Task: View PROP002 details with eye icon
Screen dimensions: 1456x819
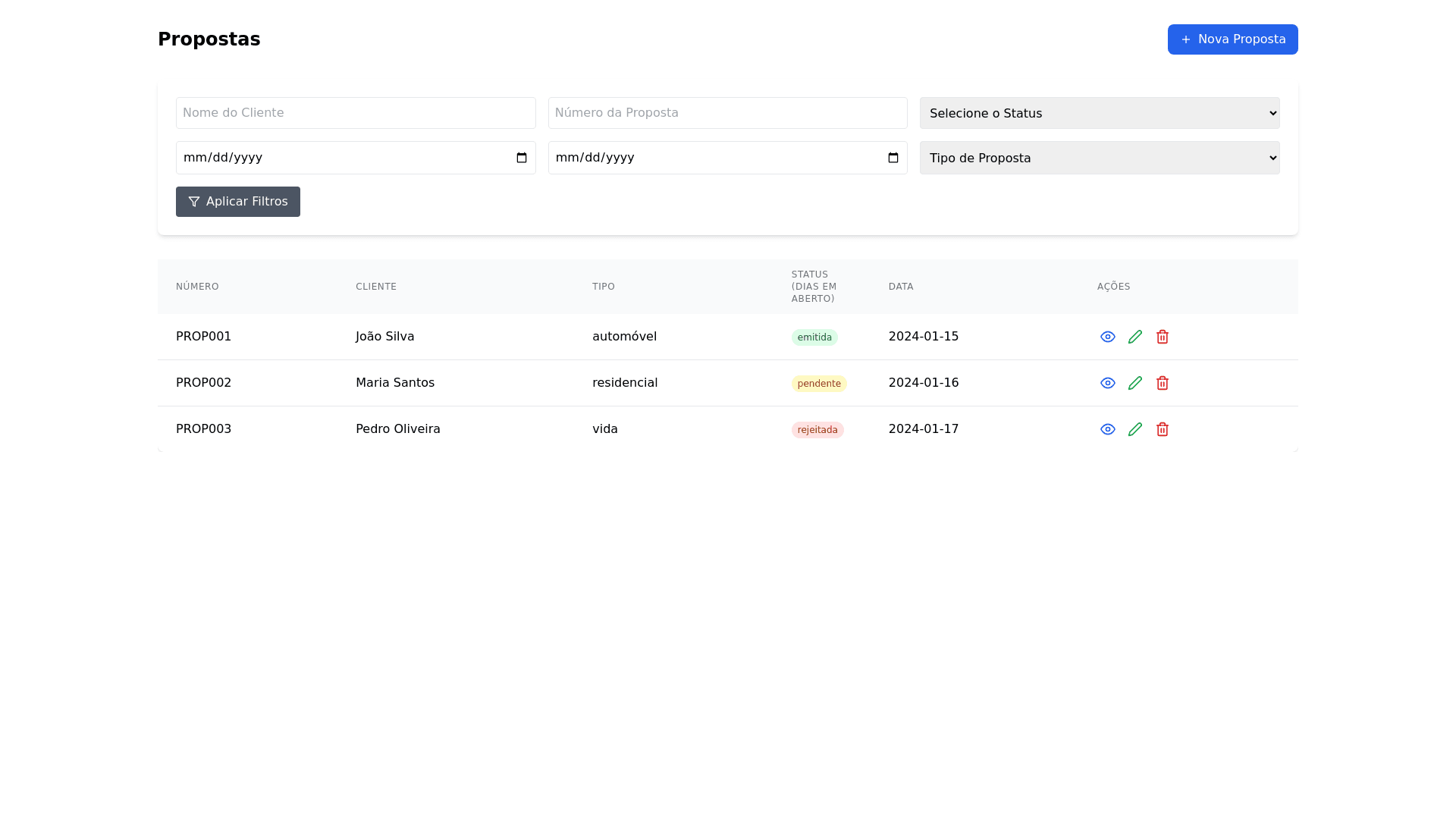Action: click(x=1108, y=383)
